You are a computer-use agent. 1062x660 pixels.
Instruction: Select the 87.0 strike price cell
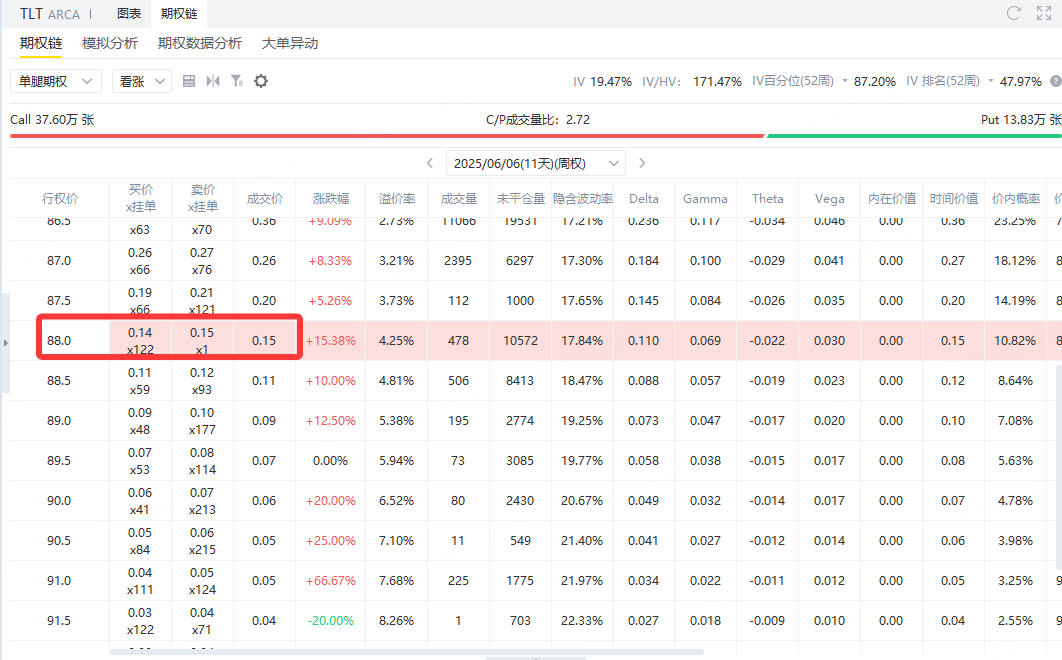pyautogui.click(x=59, y=261)
